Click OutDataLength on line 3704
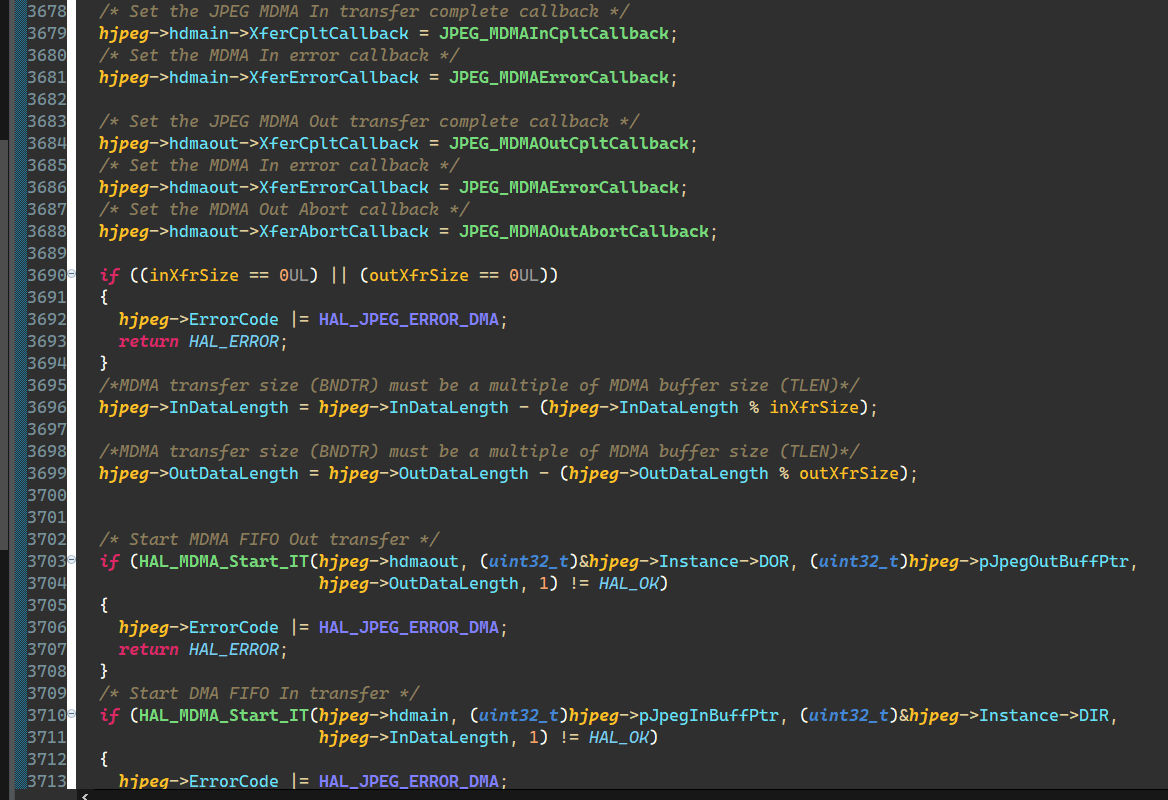This screenshot has width=1168, height=800. pos(454,584)
